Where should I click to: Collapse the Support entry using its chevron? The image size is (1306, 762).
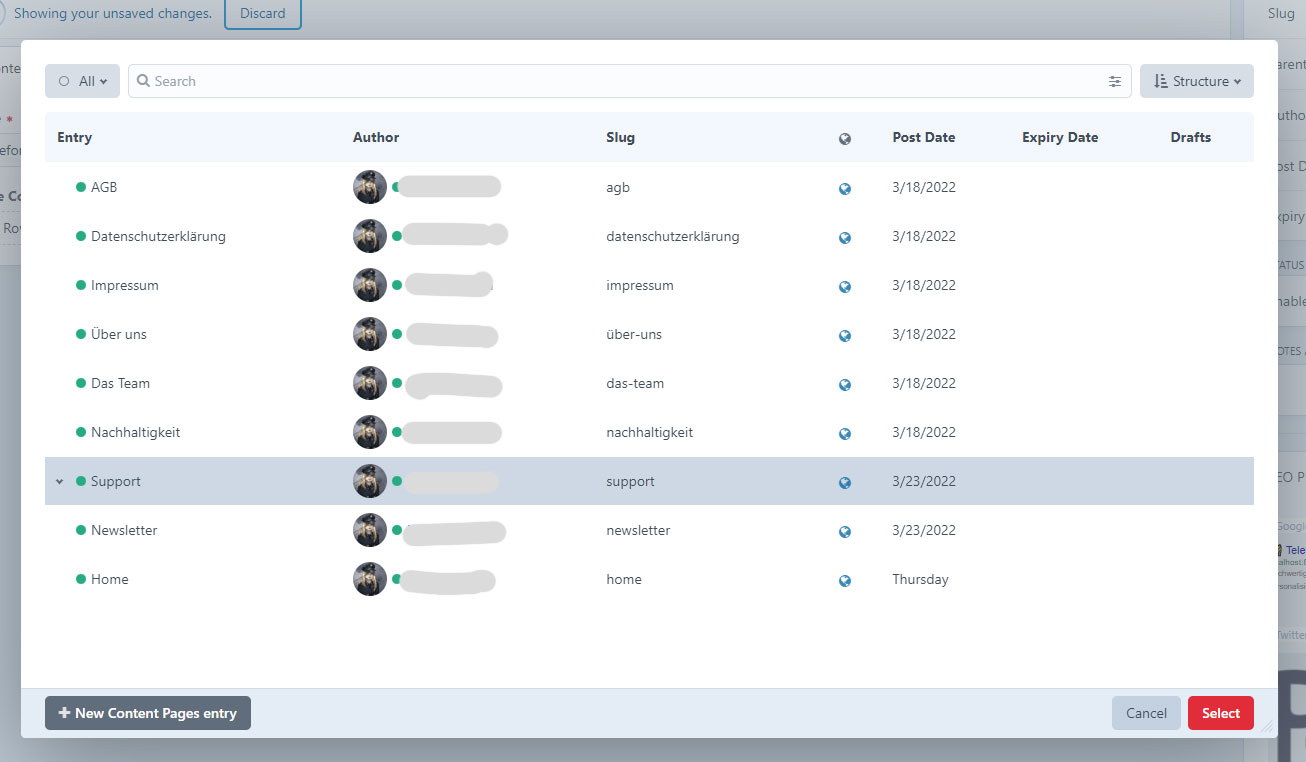(59, 481)
